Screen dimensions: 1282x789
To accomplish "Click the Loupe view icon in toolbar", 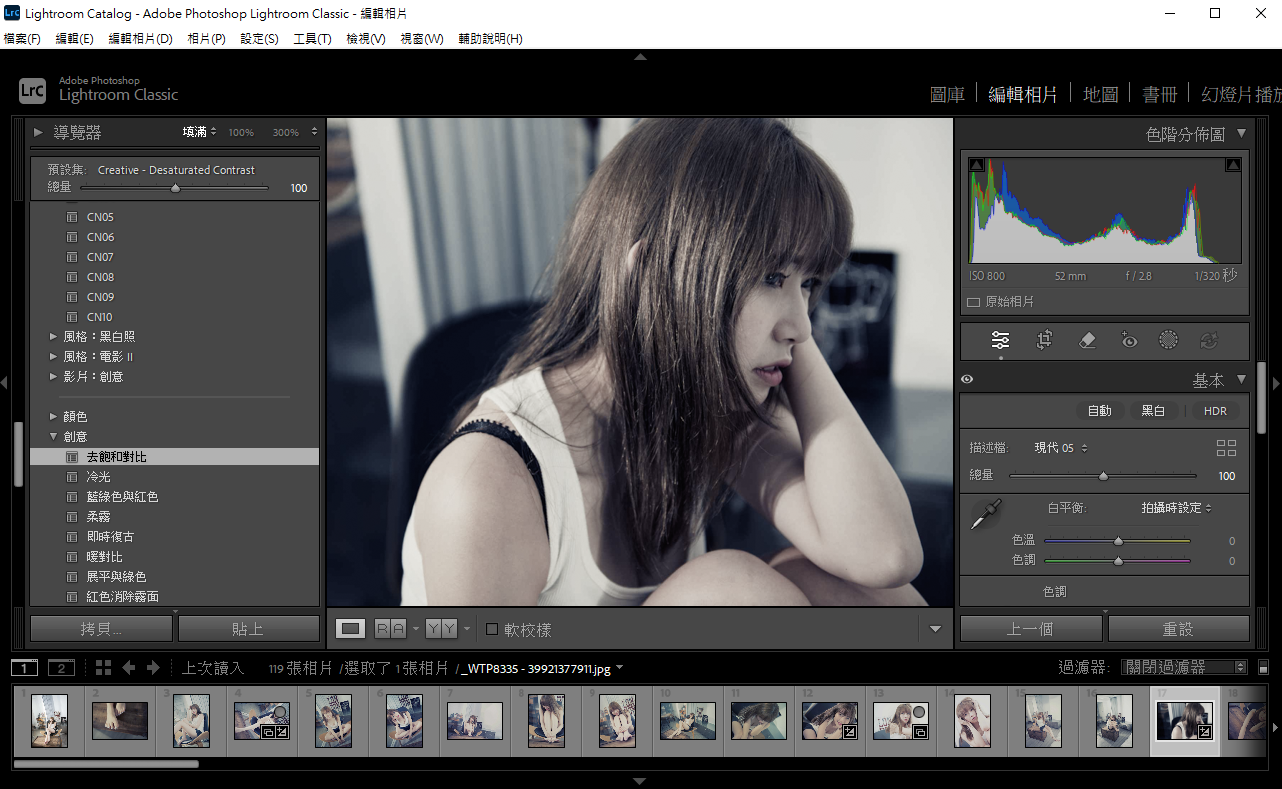I will click(350, 629).
